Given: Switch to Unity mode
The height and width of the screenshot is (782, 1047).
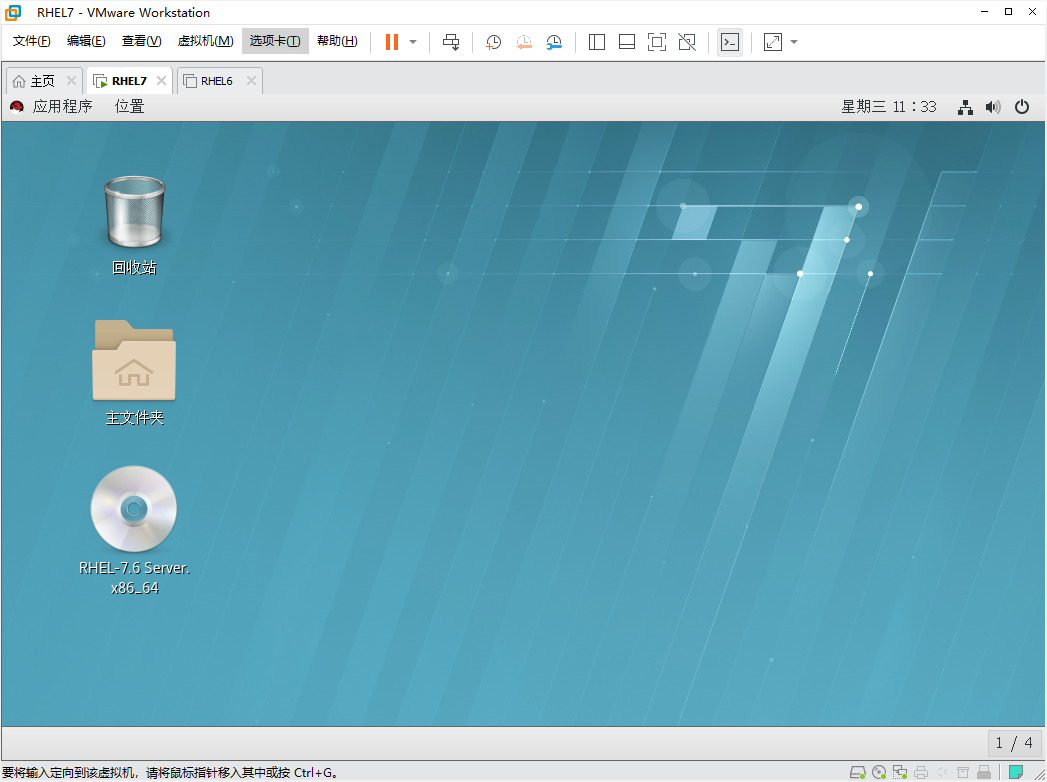Looking at the screenshot, I should (687, 42).
